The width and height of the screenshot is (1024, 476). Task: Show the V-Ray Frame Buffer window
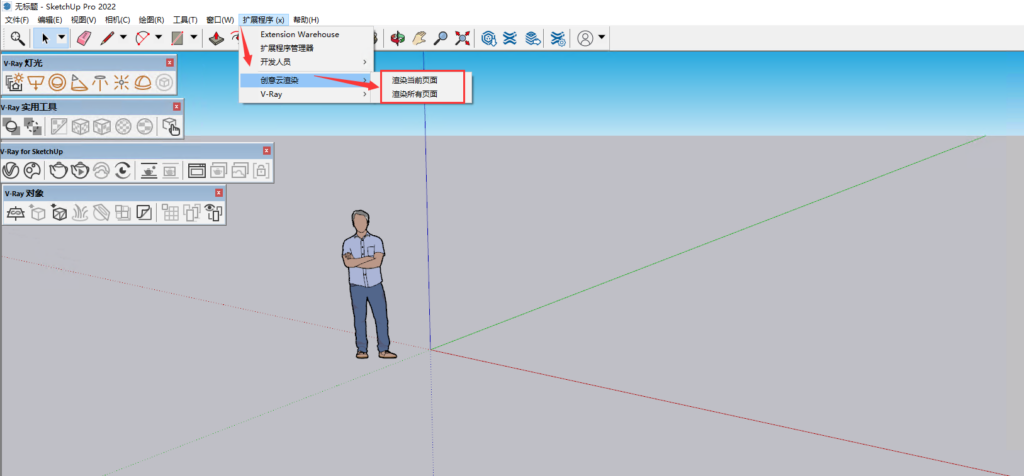pos(197,170)
